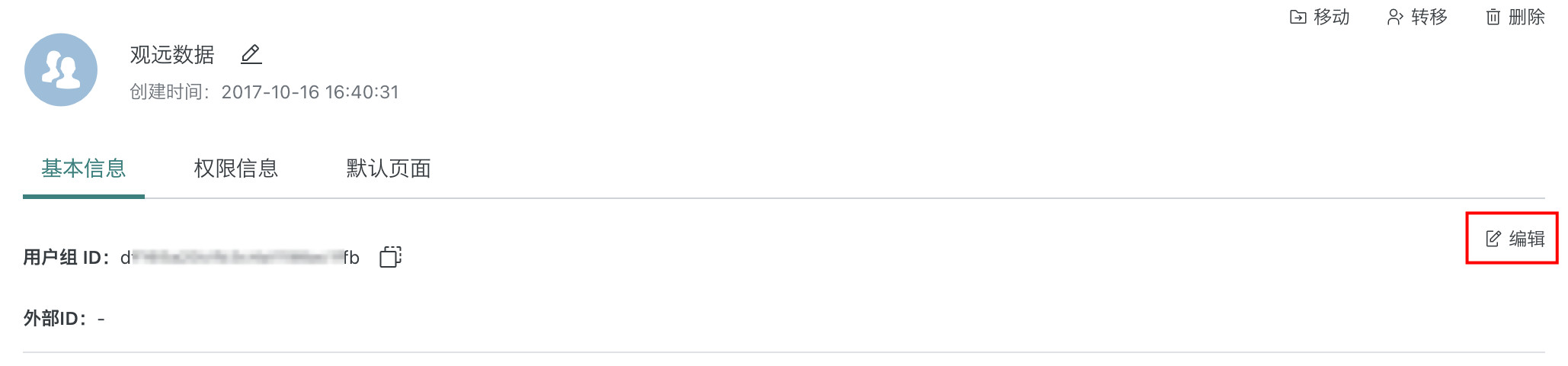Click the person icon beside 转移
The image size is (1568, 366).
coord(1394,17)
